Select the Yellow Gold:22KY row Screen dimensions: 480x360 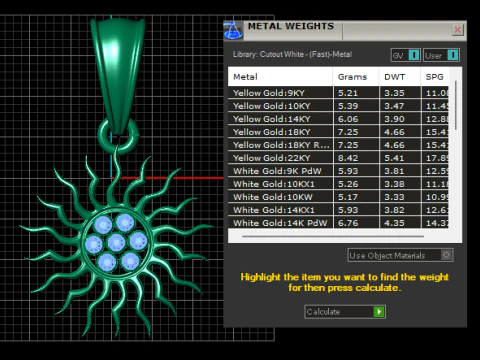pyautogui.click(x=338, y=158)
